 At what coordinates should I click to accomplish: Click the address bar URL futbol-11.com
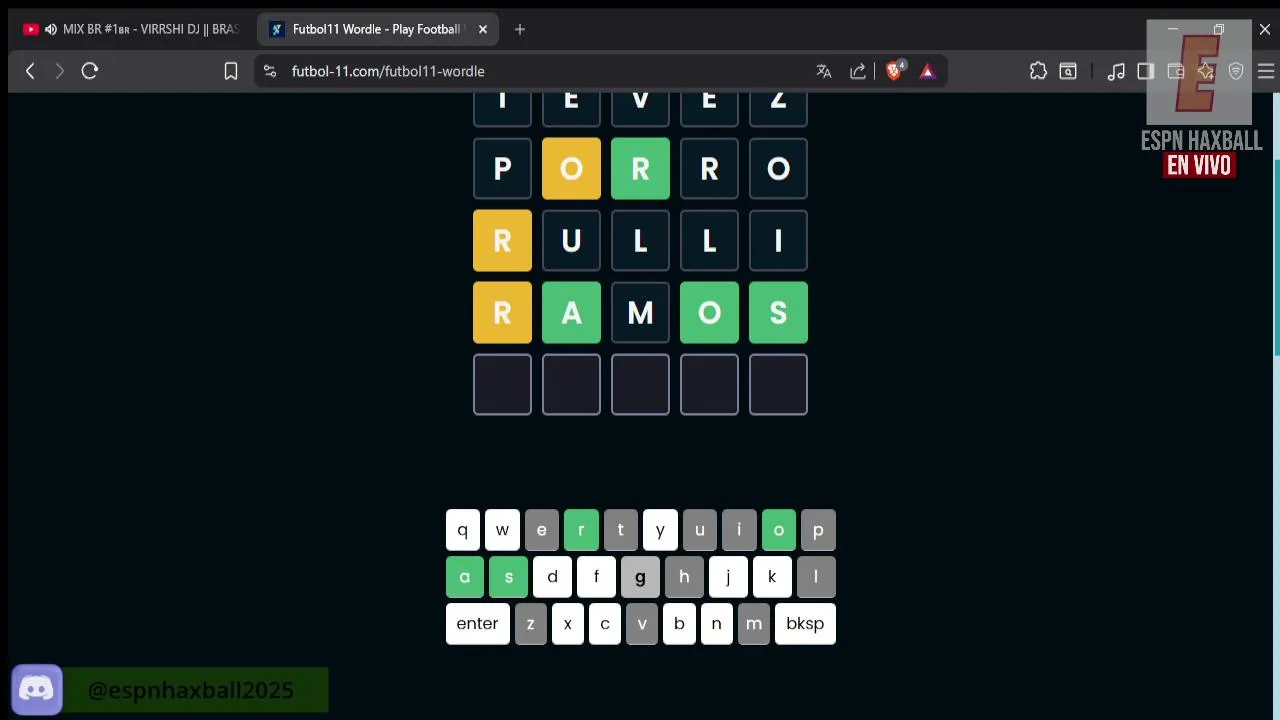pos(388,71)
